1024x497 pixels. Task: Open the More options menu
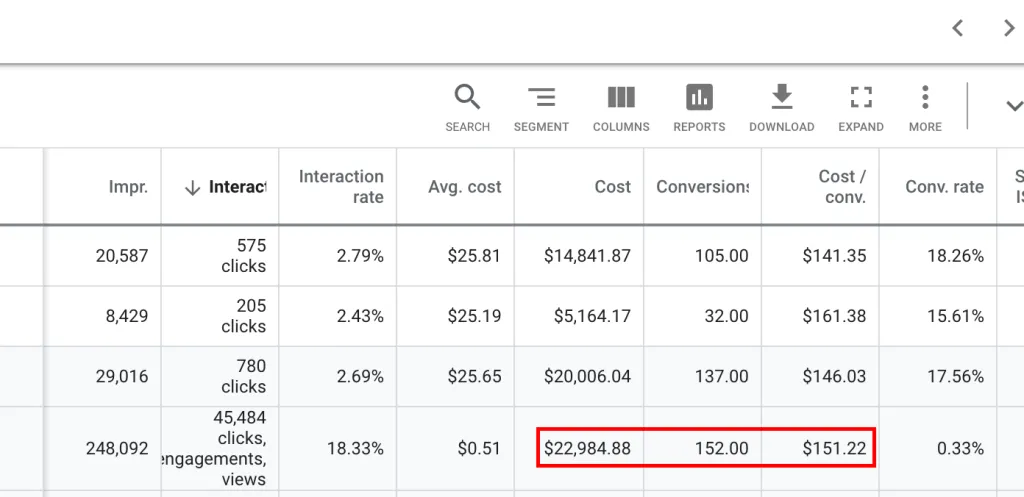coord(925,108)
